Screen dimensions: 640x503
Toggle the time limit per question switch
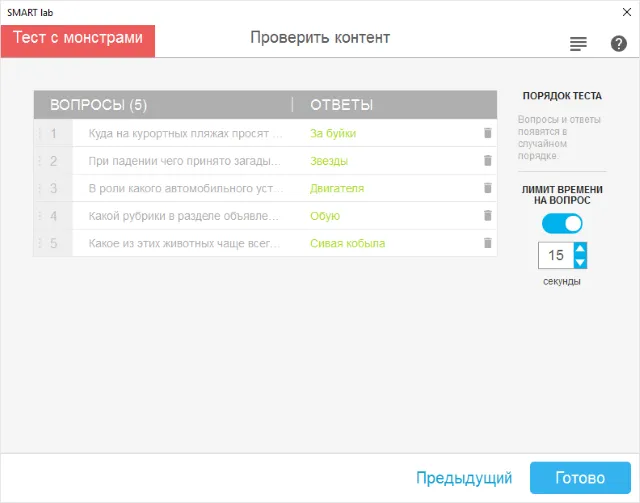tap(562, 224)
